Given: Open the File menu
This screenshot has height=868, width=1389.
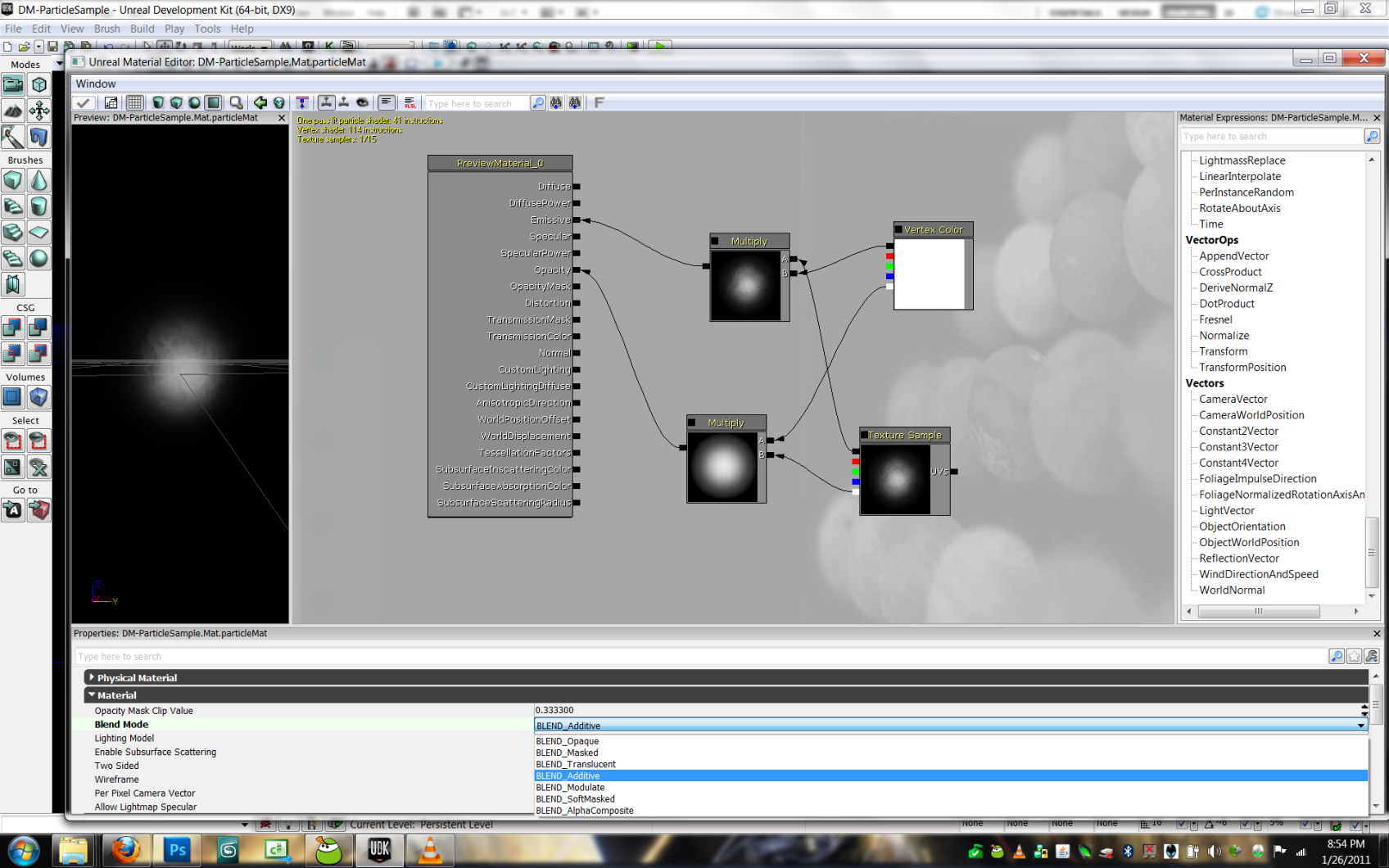Looking at the screenshot, I should click(x=14, y=29).
